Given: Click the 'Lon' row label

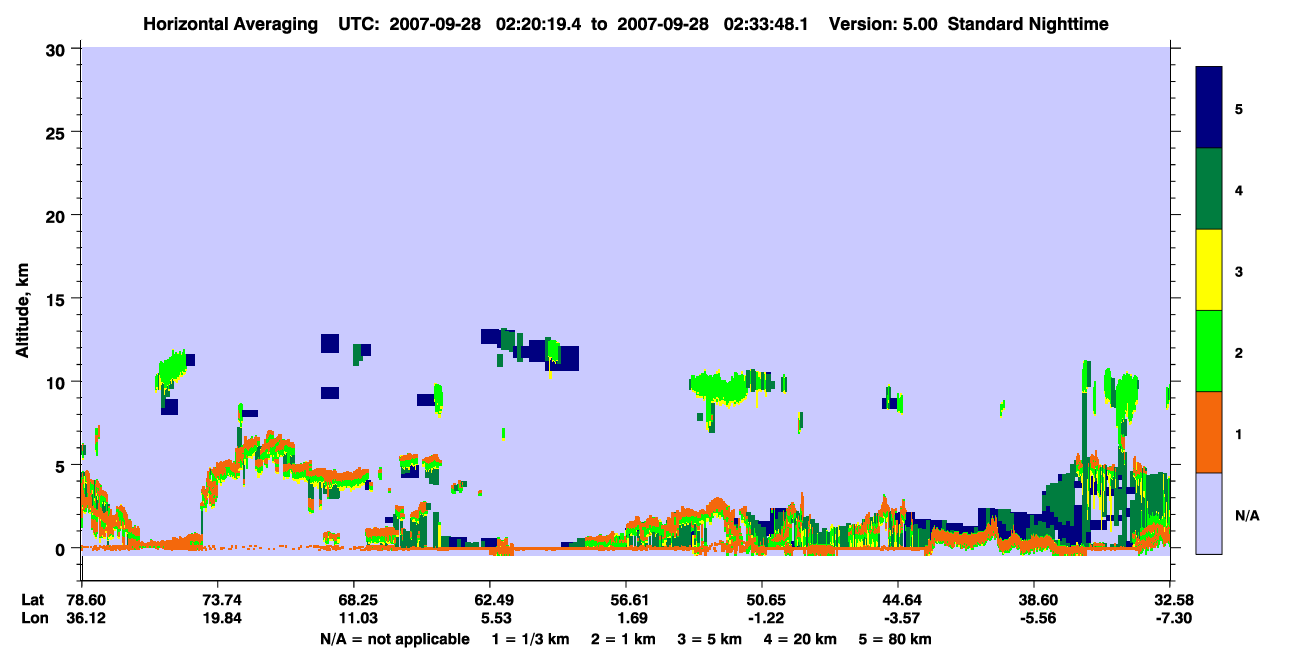Looking at the screenshot, I should 33,618.
